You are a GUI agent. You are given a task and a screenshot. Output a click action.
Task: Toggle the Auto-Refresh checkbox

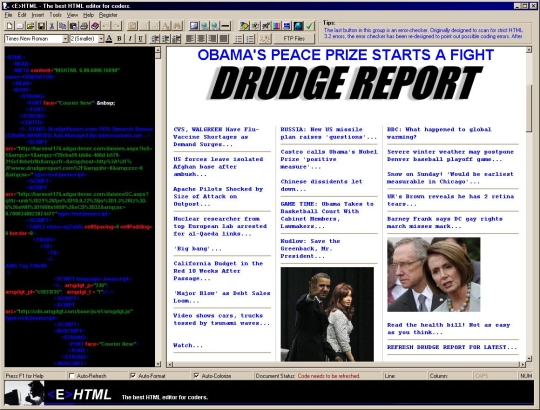[72, 376]
